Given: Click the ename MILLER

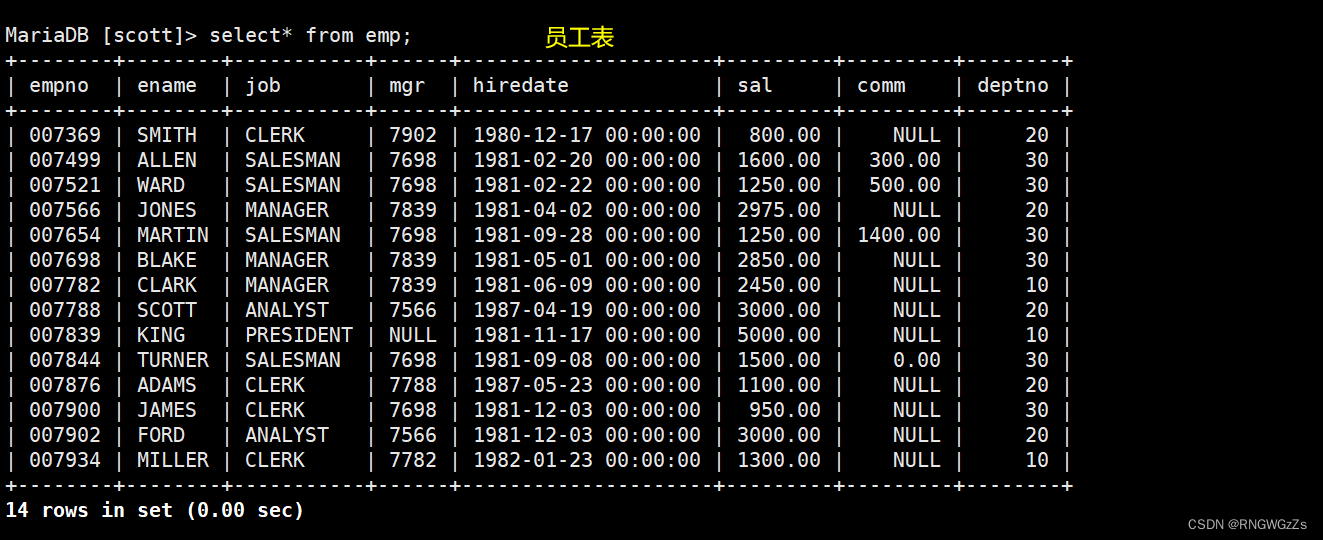Looking at the screenshot, I should [x=173, y=460].
